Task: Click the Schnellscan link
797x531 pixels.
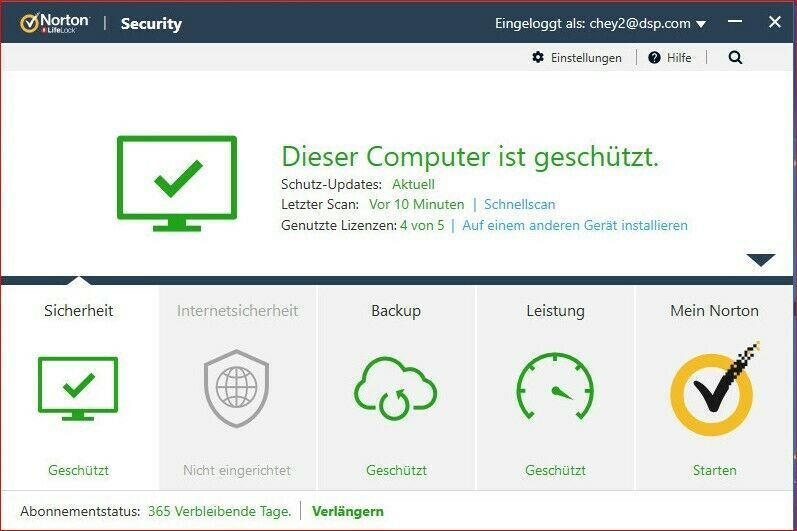Action: (x=519, y=204)
